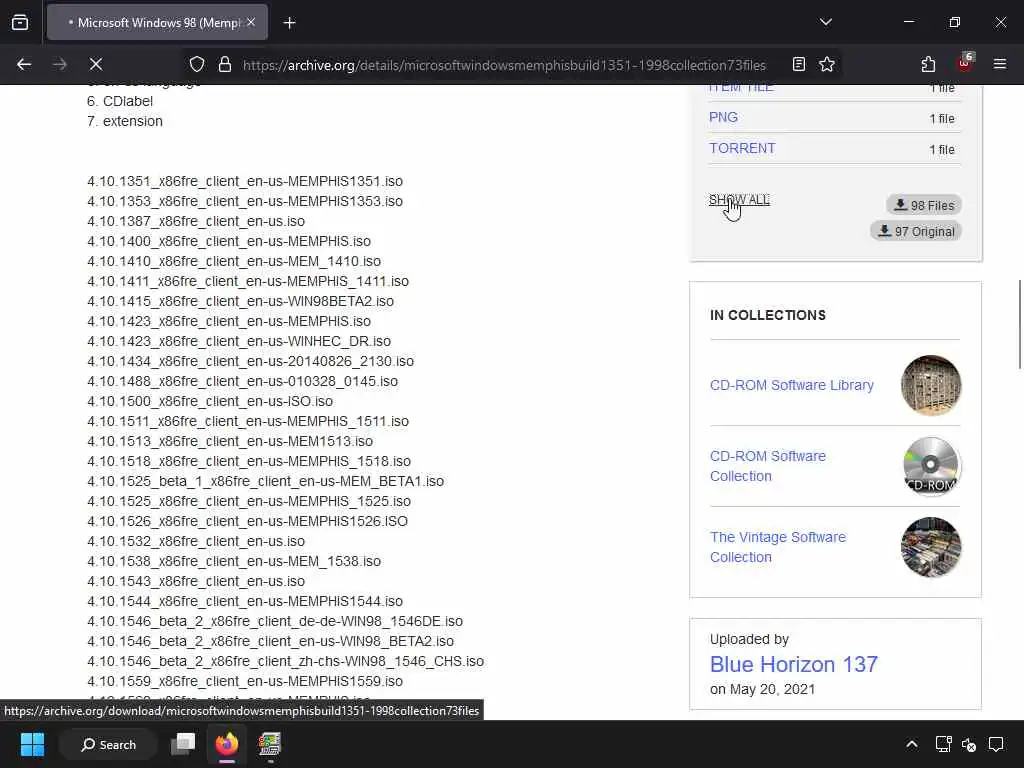Download the 98 Files archive button
This screenshot has width=1024, height=768.
point(924,205)
